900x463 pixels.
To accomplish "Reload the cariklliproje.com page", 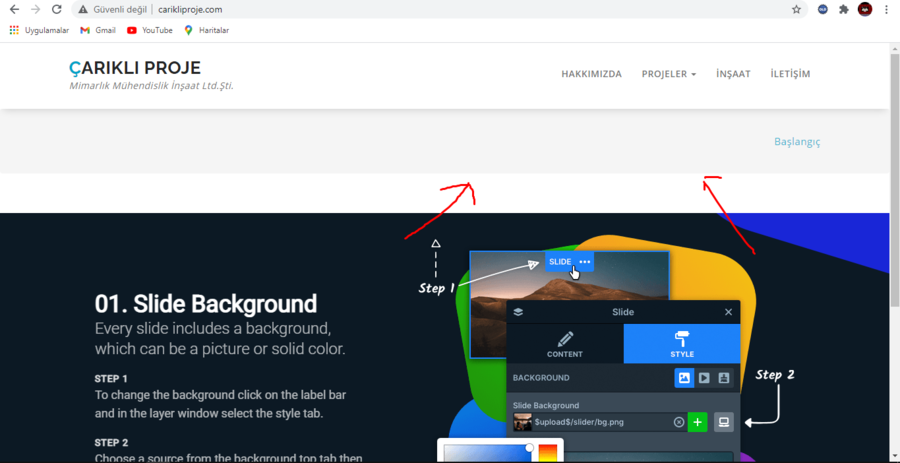I will click(x=56, y=9).
